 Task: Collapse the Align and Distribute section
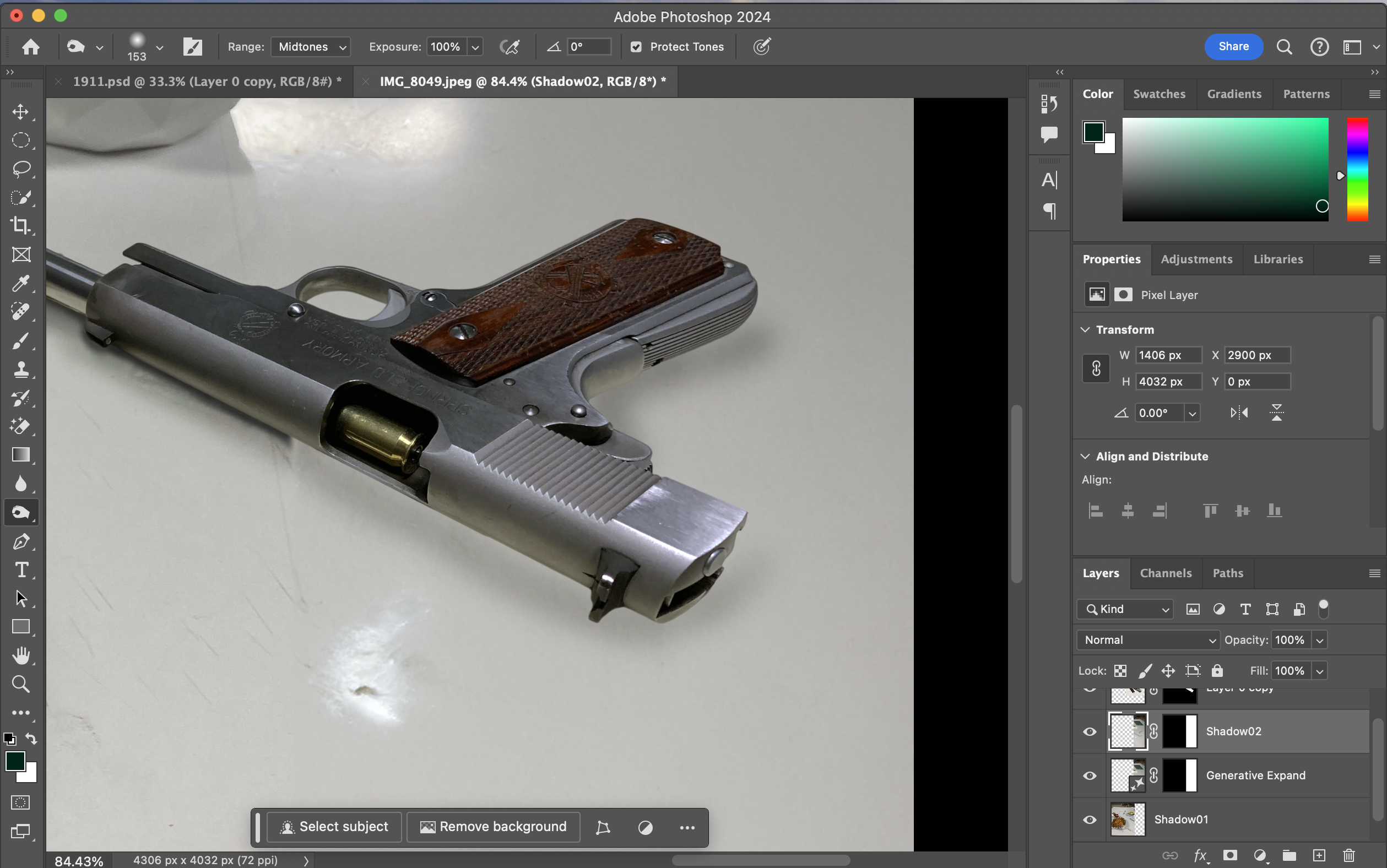click(1085, 457)
